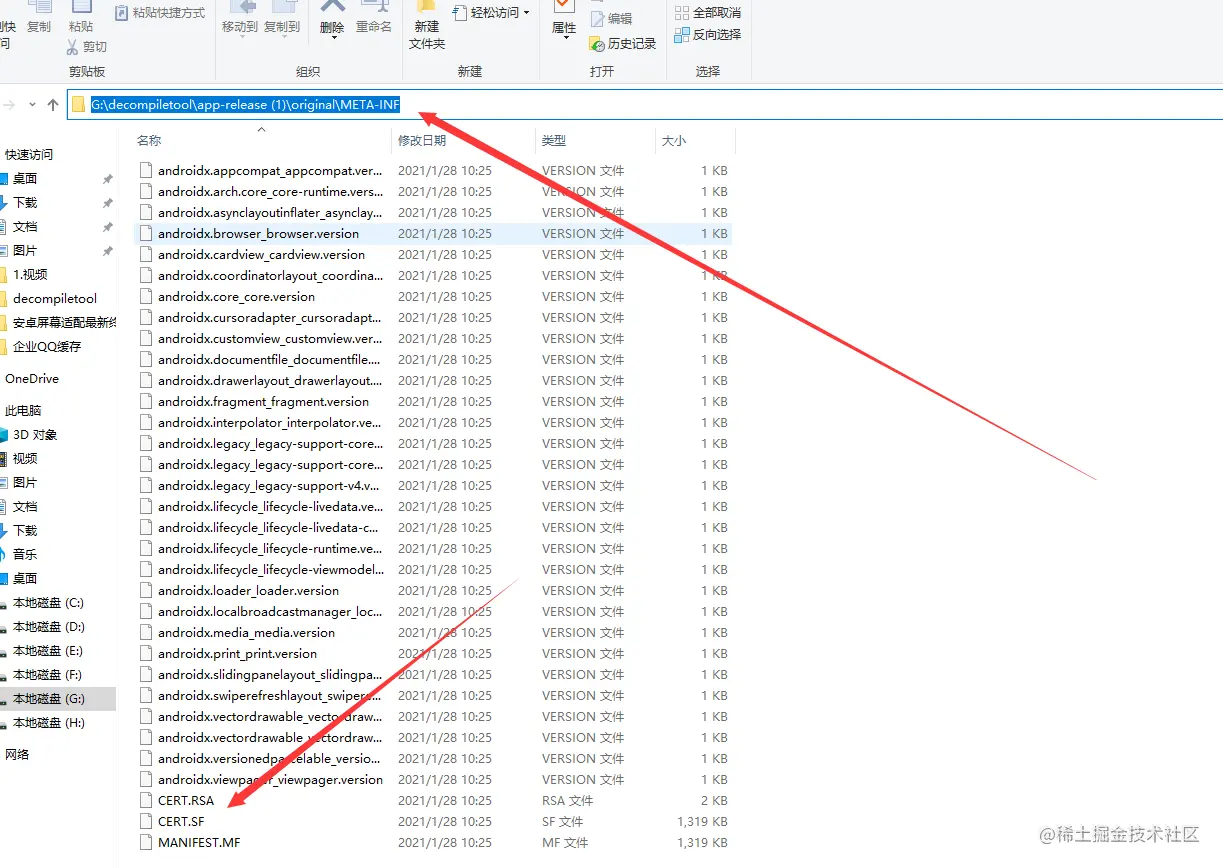The image size is (1223, 868).
Task: Sort by the 名称 column header
Action: click(149, 141)
